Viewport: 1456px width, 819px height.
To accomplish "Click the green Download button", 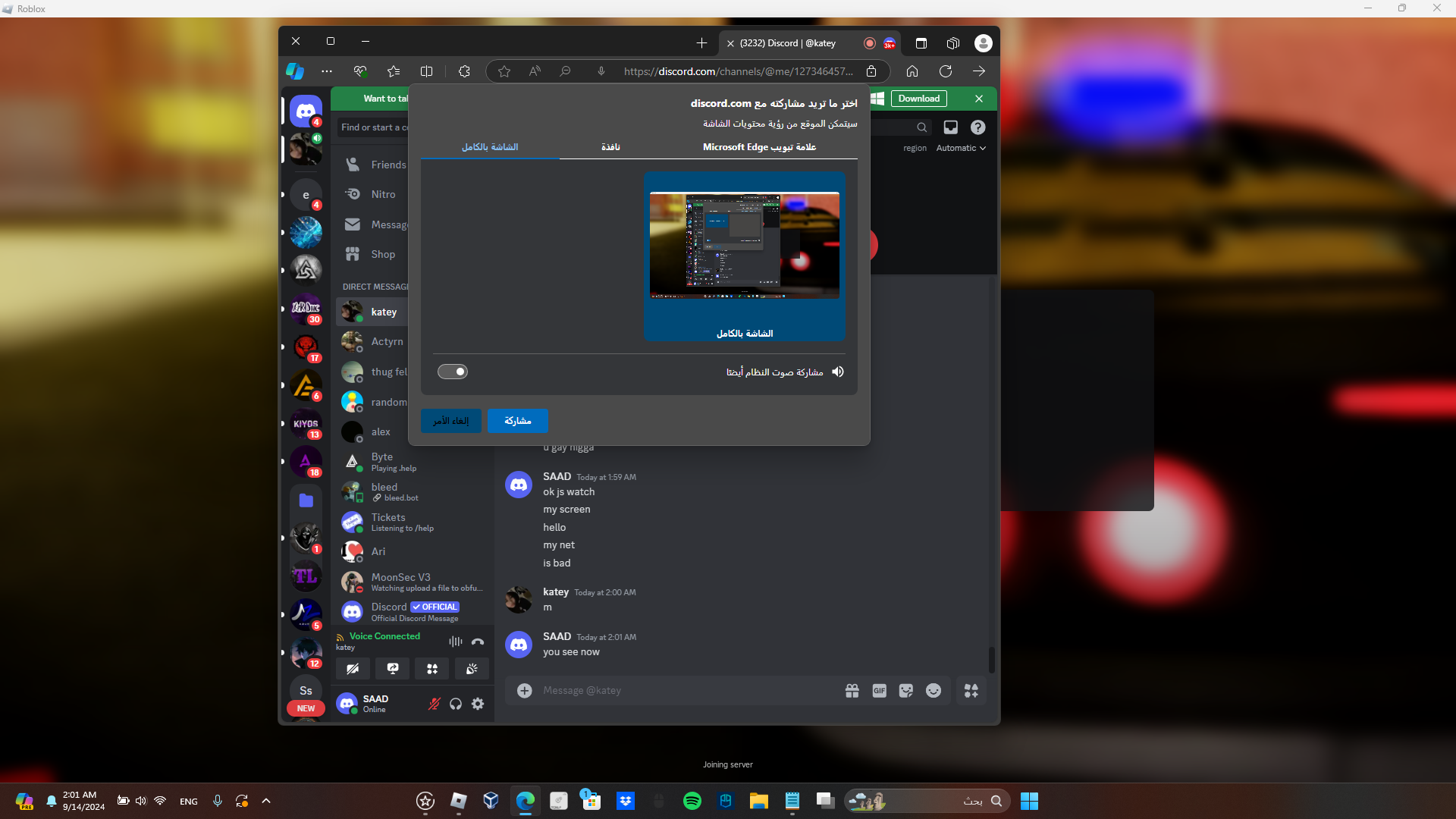I will pyautogui.click(x=919, y=99).
